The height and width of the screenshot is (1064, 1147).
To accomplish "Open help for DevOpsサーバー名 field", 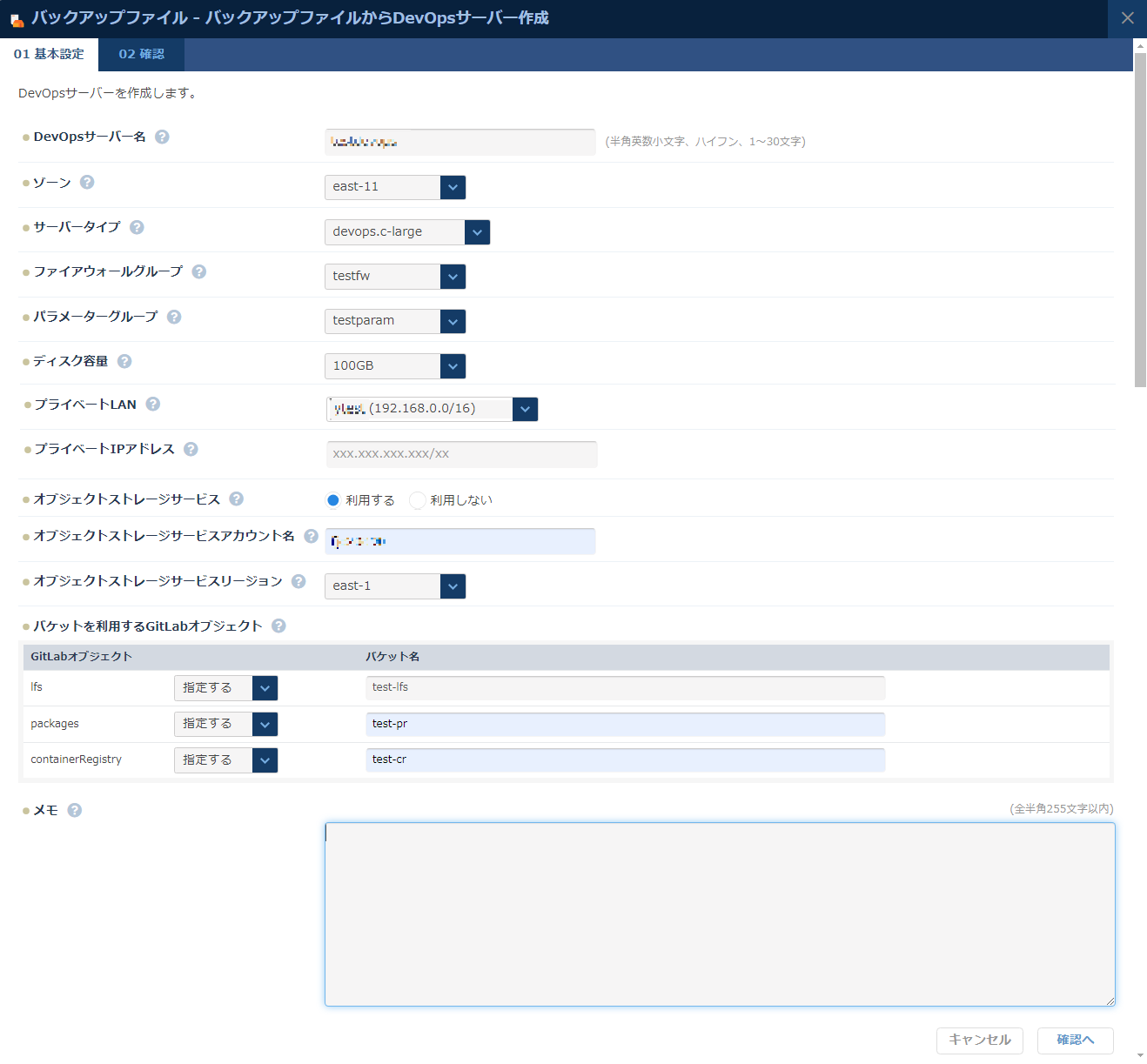I will 162,136.
